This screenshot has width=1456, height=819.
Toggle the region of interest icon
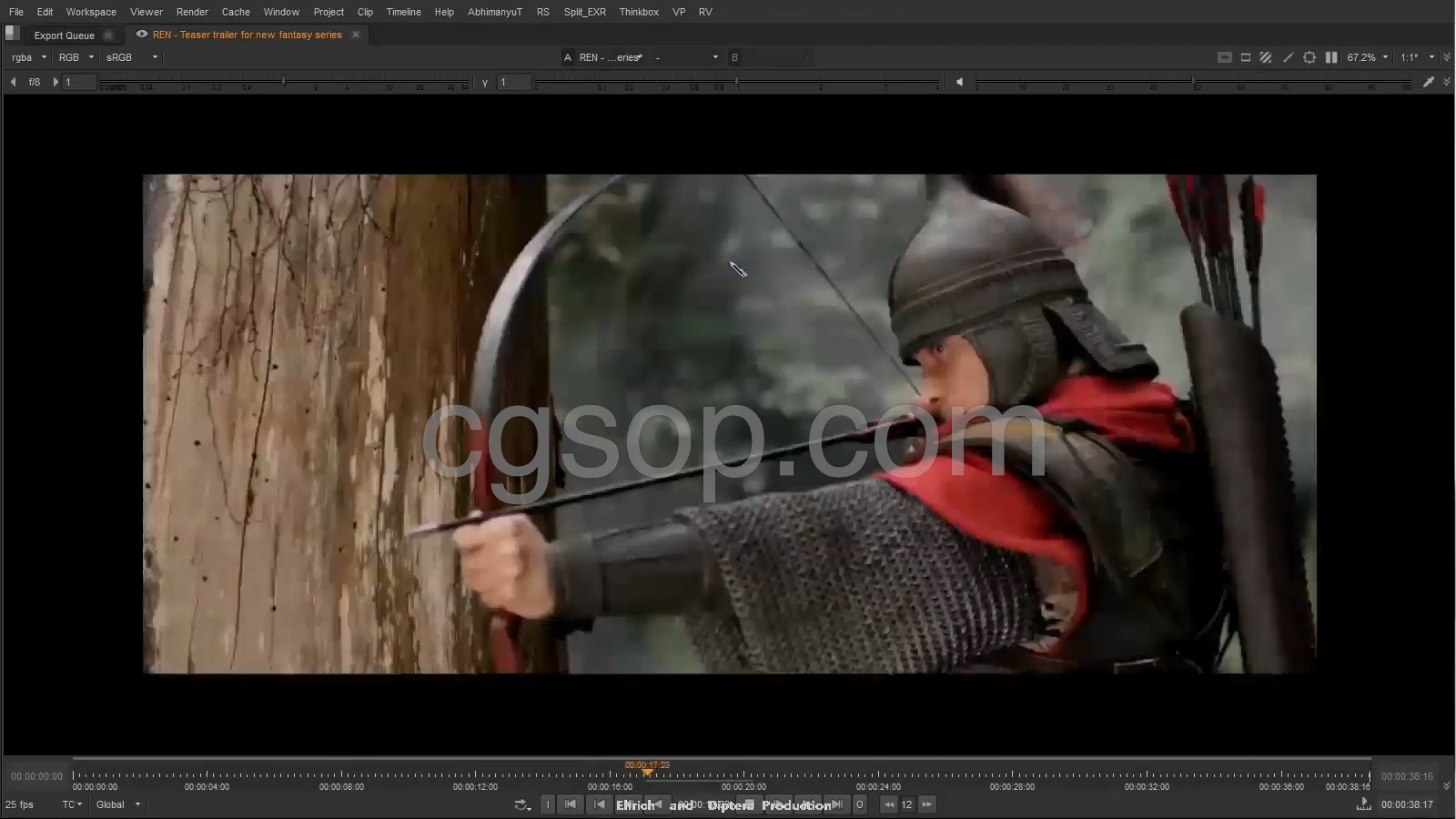click(1309, 57)
